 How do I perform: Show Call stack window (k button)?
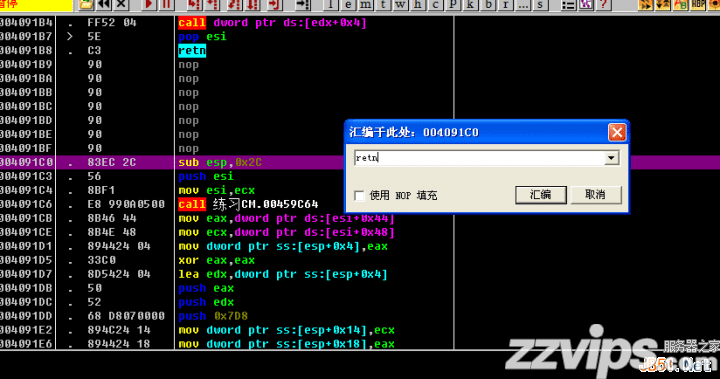[x=470, y=5]
